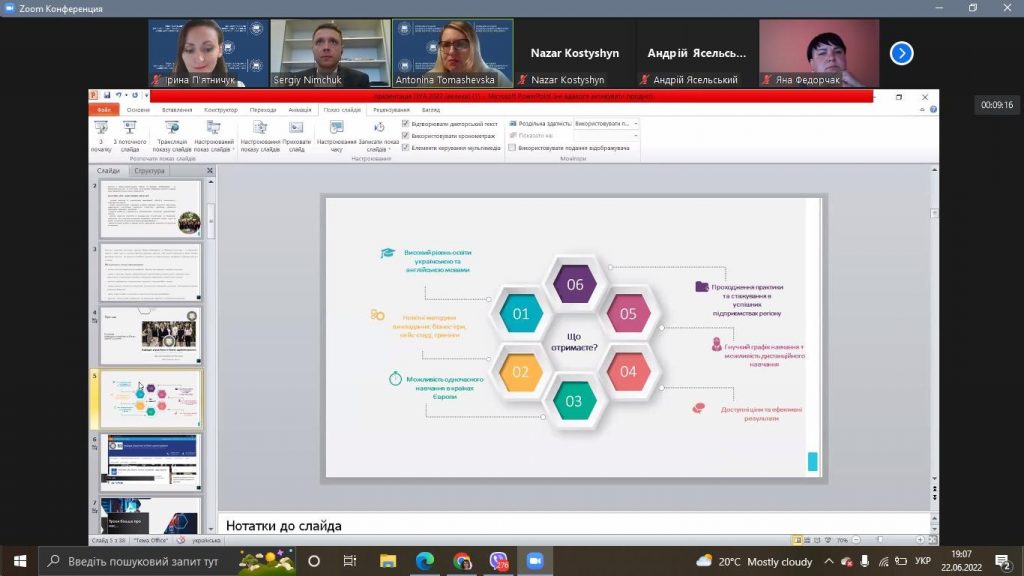Viewport: 1024px width, 576px height.
Task: Enable 'Використовувати подання відображувача' checkbox
Action: [512, 148]
